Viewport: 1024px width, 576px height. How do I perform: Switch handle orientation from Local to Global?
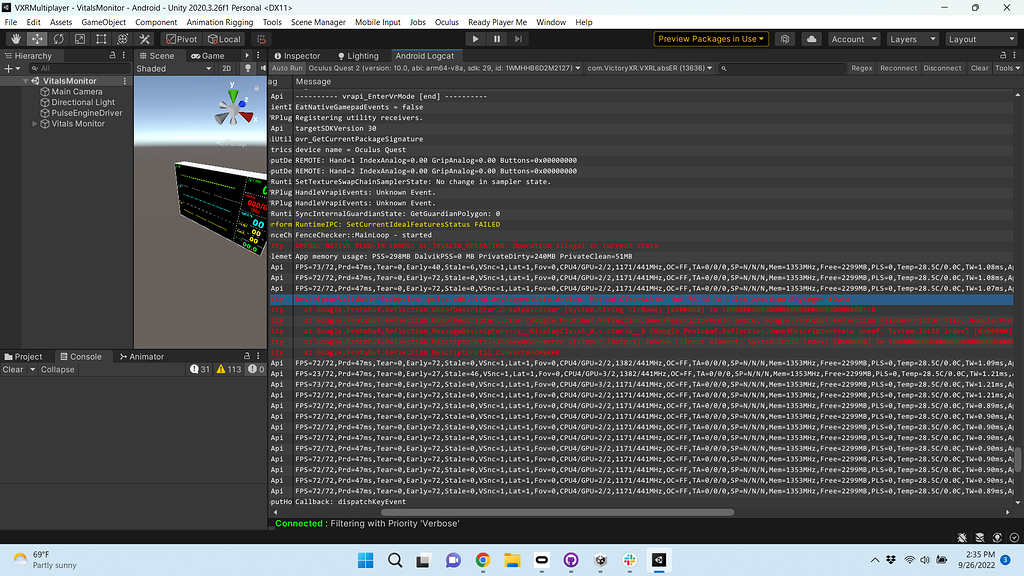(x=222, y=40)
